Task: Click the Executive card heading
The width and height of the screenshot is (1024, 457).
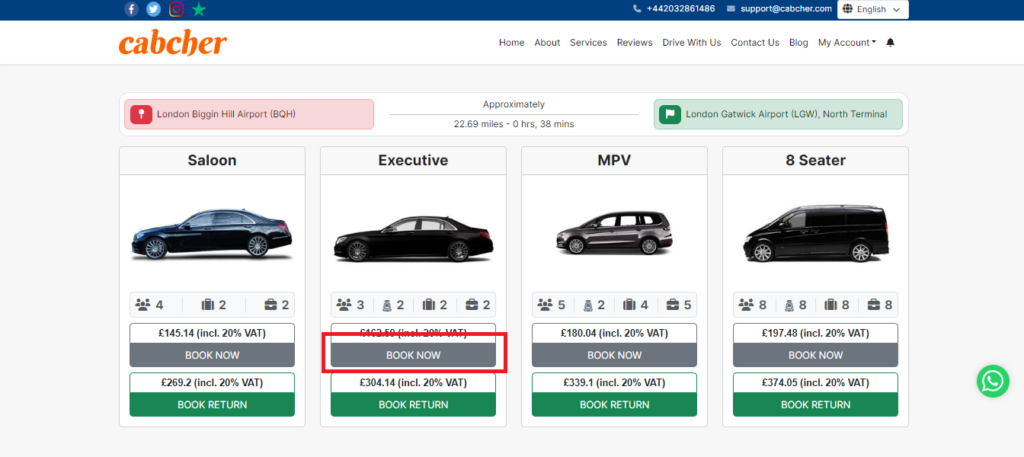Action: coord(413,160)
